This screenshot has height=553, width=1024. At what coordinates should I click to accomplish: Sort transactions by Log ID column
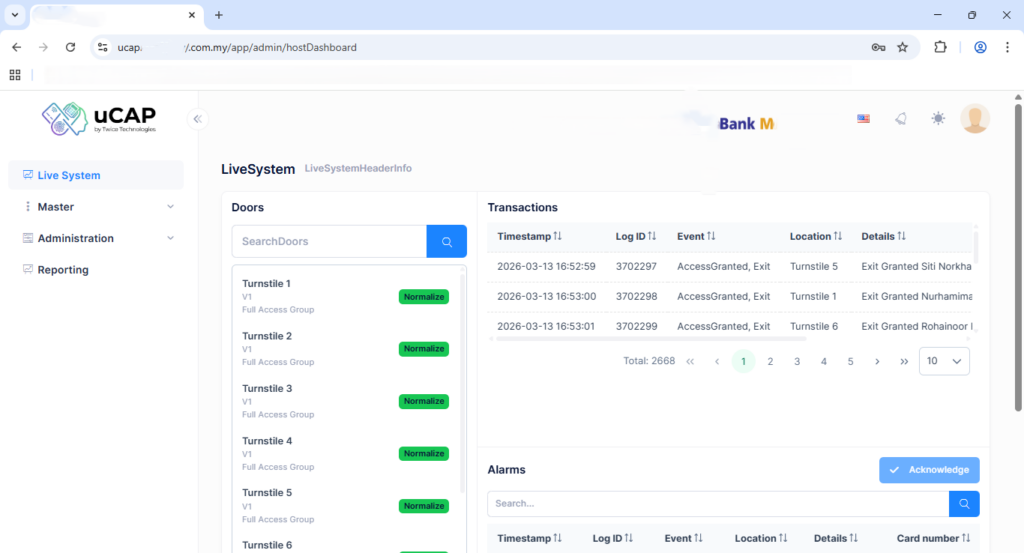click(x=635, y=237)
